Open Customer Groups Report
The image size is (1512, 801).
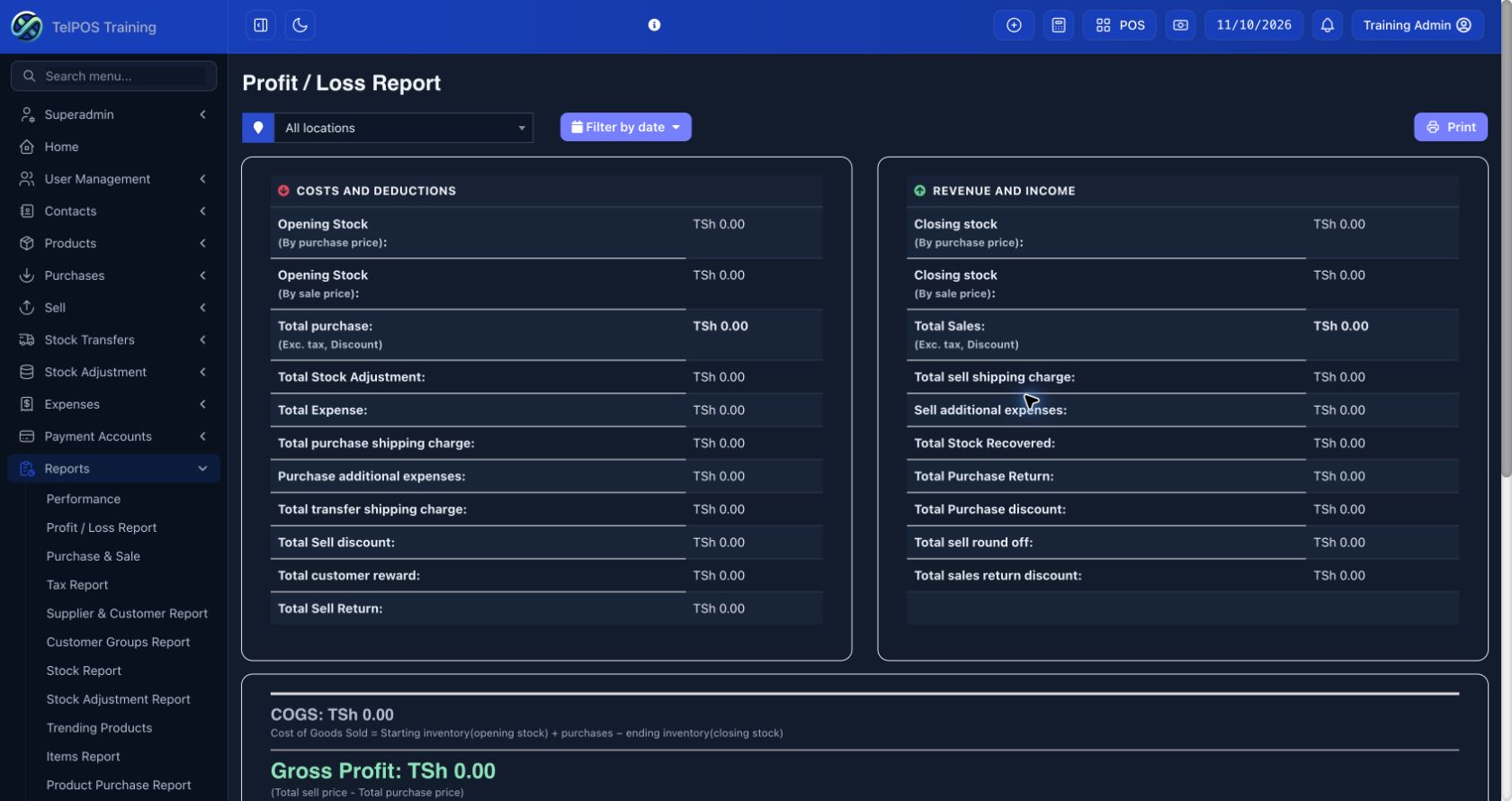118,643
